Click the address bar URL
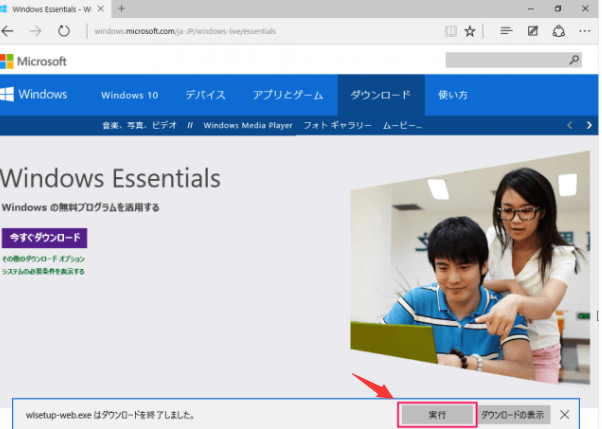This screenshot has height=429, width=602. [185, 31]
